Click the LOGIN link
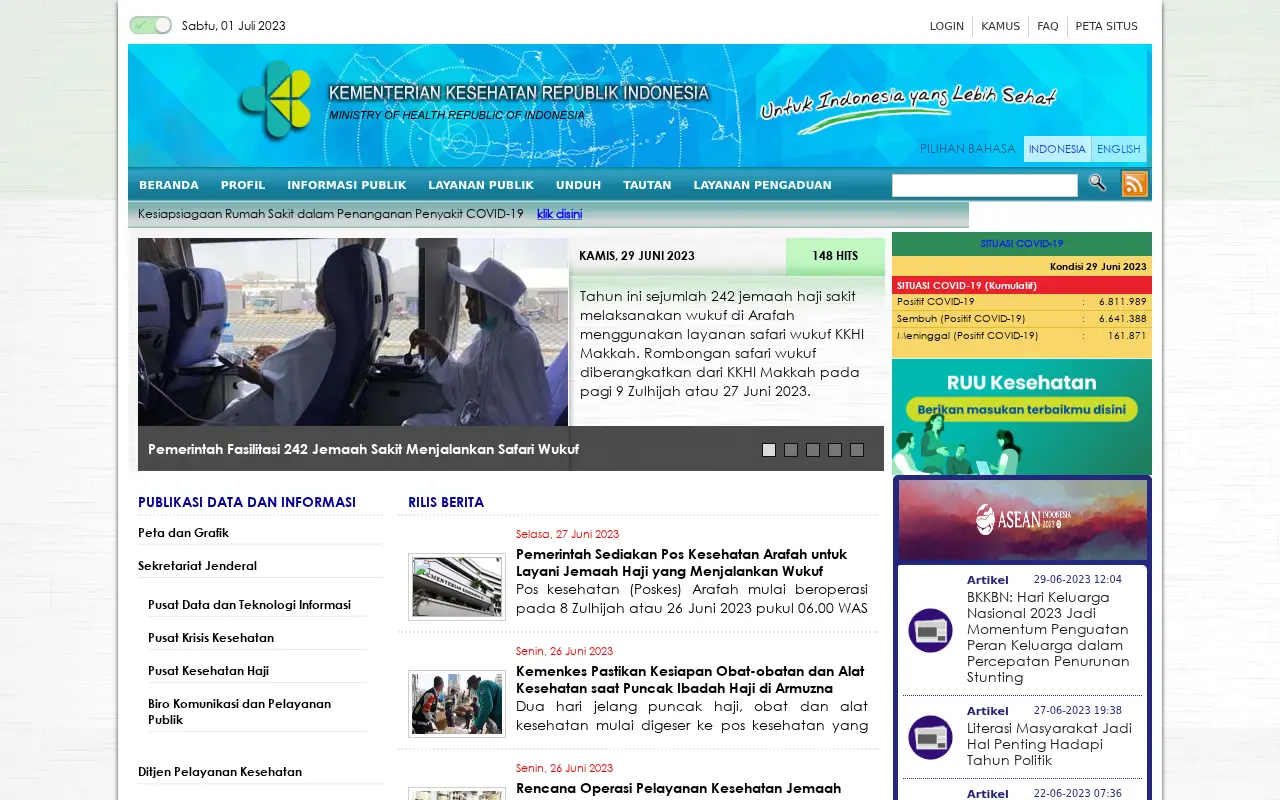The width and height of the screenshot is (1280, 800). coord(947,26)
